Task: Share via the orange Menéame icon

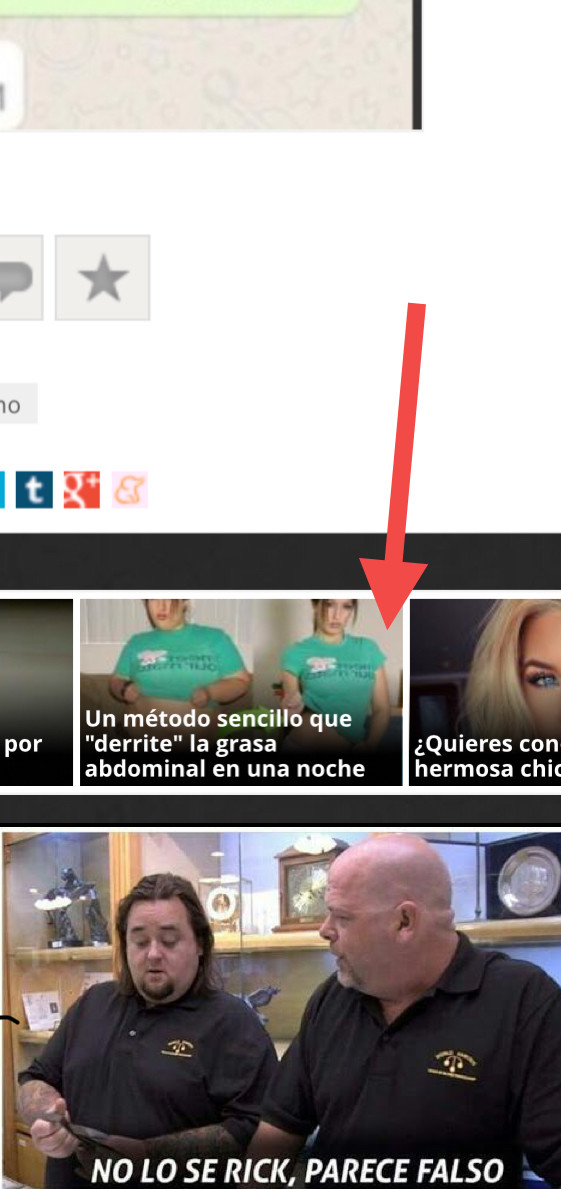Action: [130, 490]
